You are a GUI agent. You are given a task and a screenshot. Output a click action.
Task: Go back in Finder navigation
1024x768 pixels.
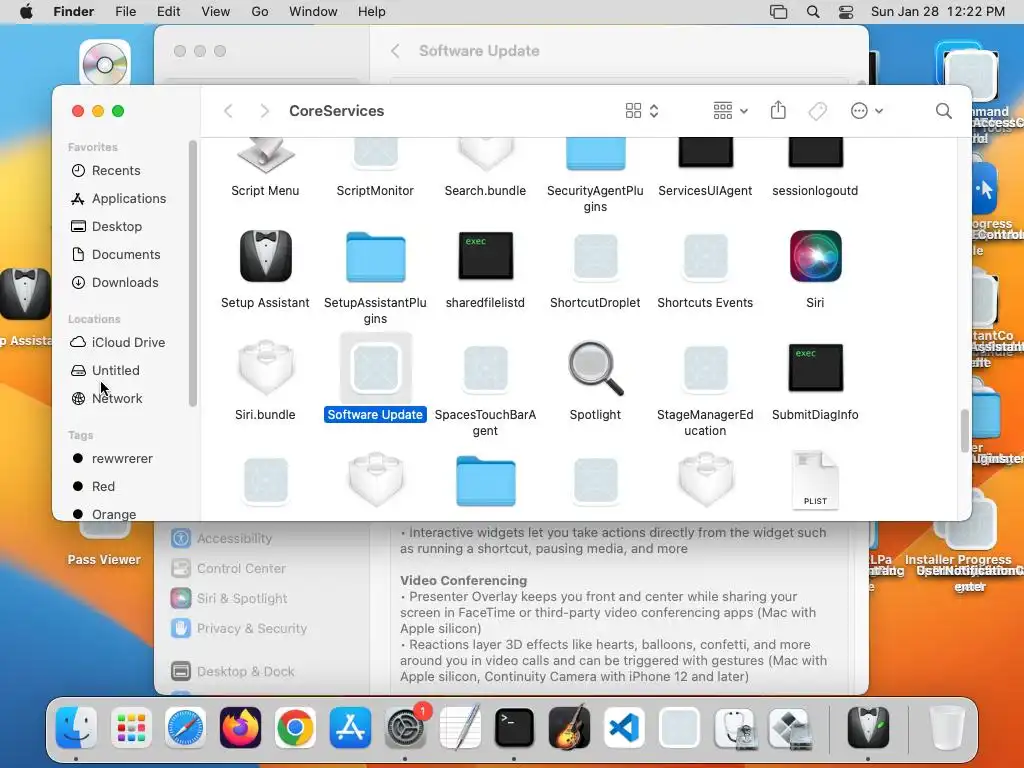229,111
